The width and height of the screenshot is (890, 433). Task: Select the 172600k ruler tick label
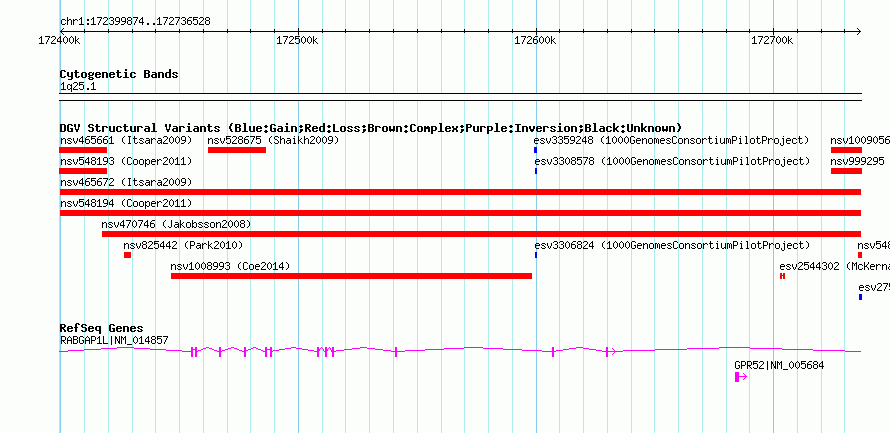click(535, 40)
